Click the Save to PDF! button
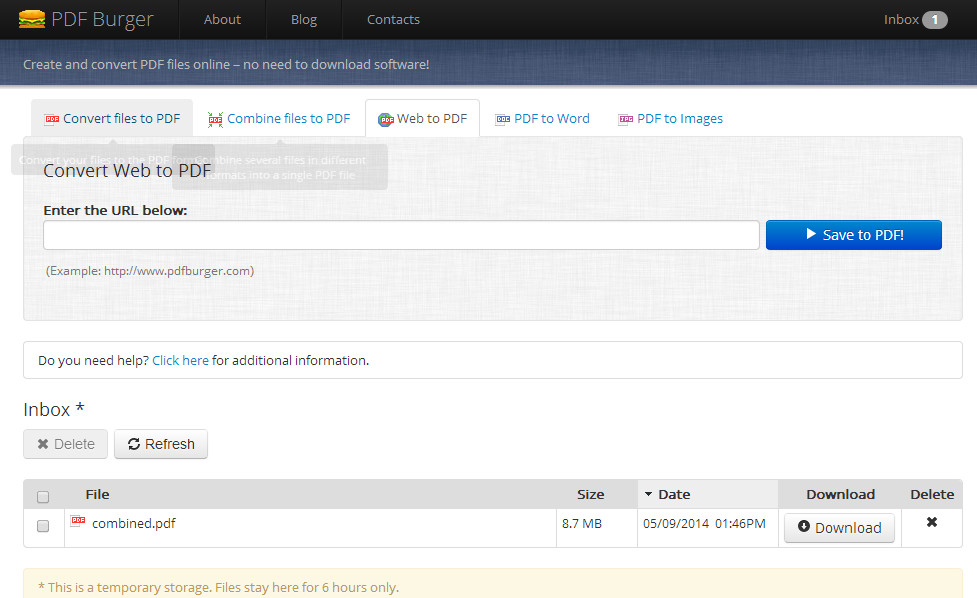Viewport: 977px width, 598px height. [854, 235]
